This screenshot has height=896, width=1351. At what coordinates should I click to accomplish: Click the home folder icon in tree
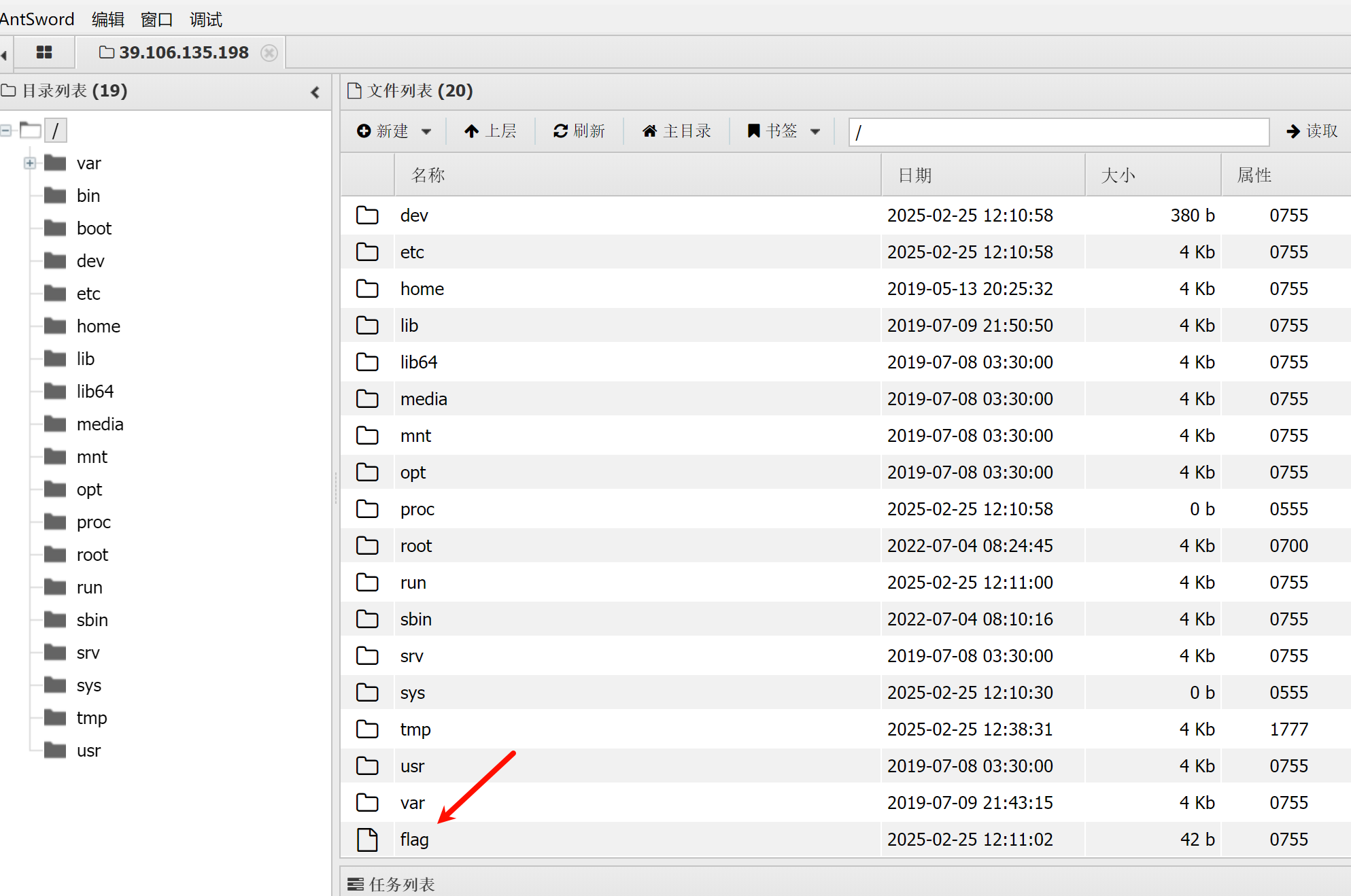point(55,326)
